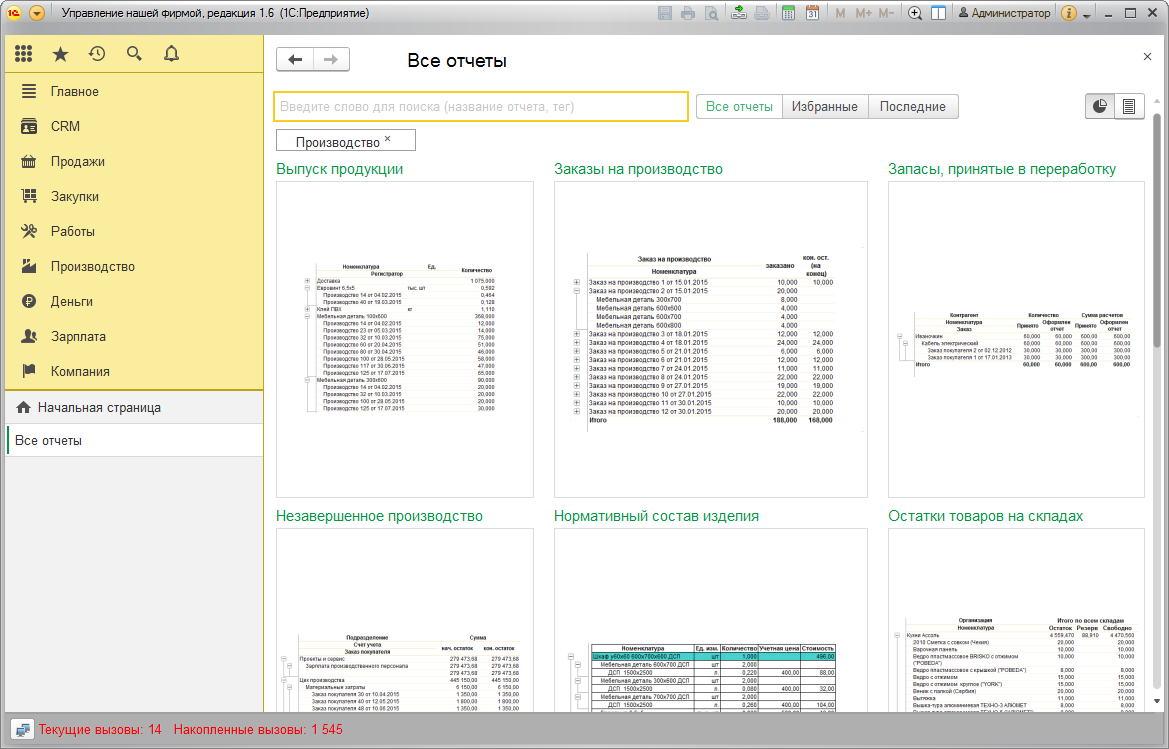Open the Заказы на производство report link
The height and width of the screenshot is (749, 1169).
pos(638,169)
